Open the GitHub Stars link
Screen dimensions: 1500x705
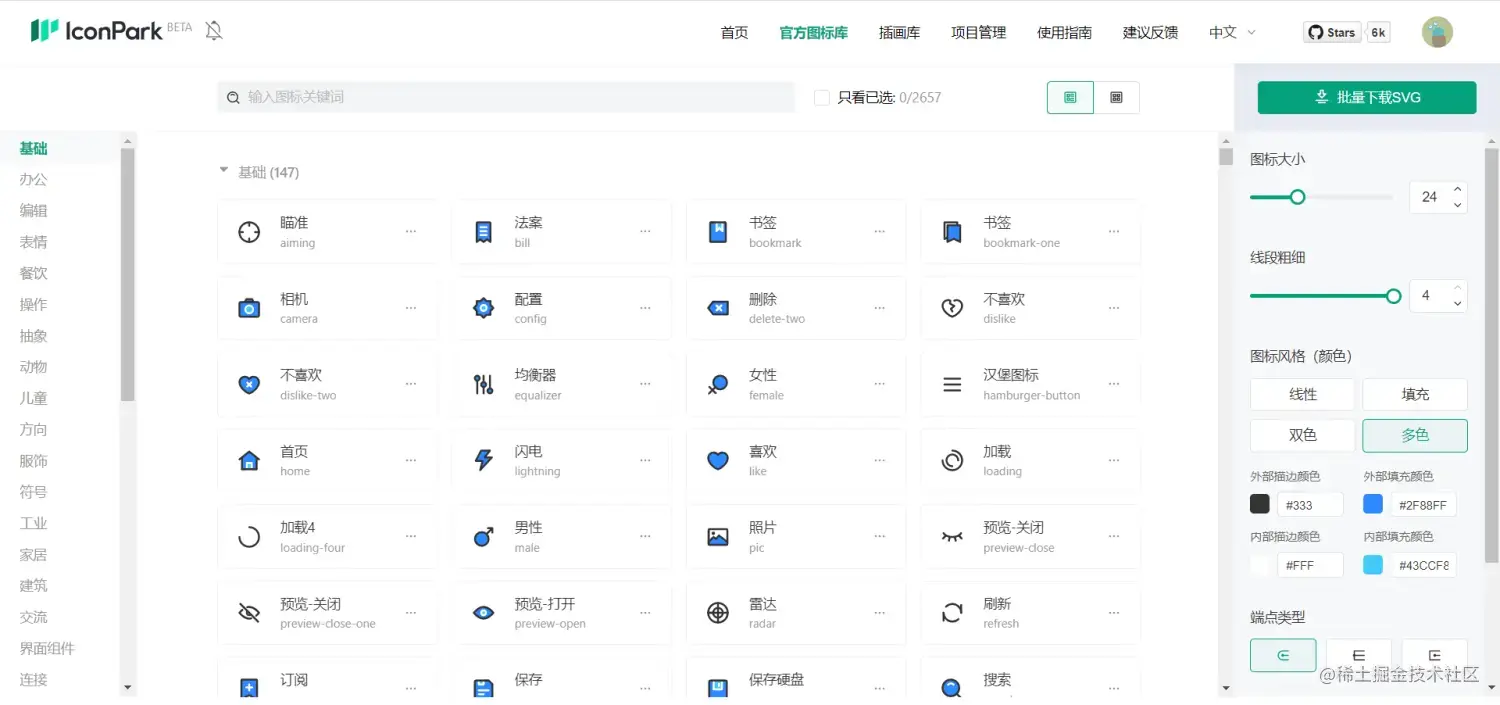click(1332, 31)
